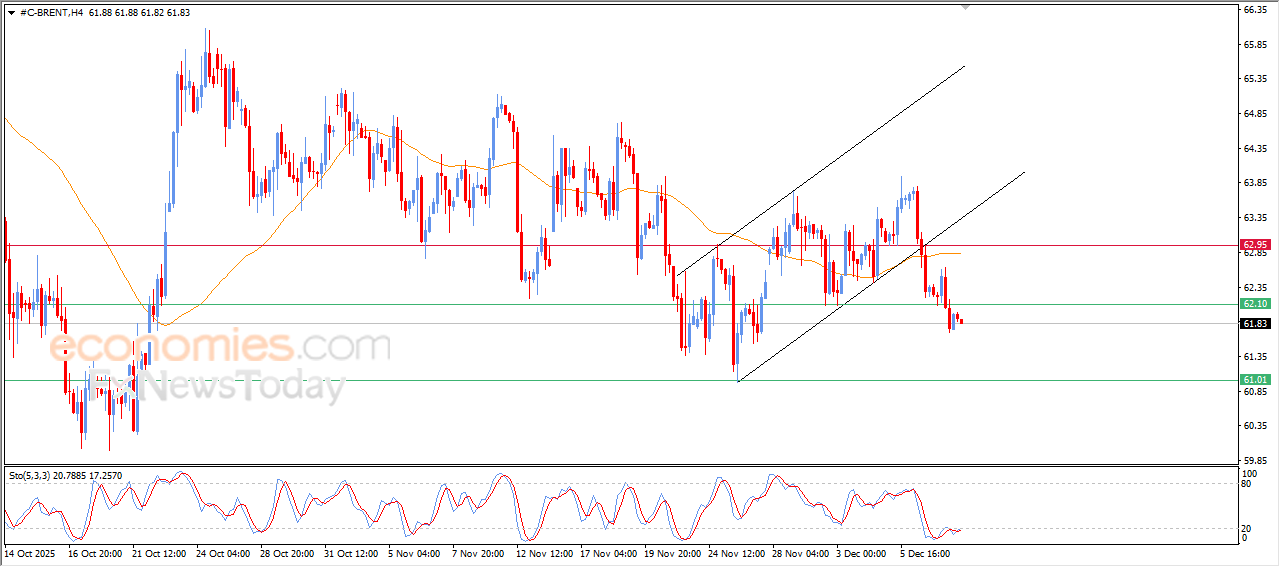Image resolution: width=1280 pixels, height=567 pixels.
Task: Click the stochastic 20 level label
Action: (x=1246, y=528)
